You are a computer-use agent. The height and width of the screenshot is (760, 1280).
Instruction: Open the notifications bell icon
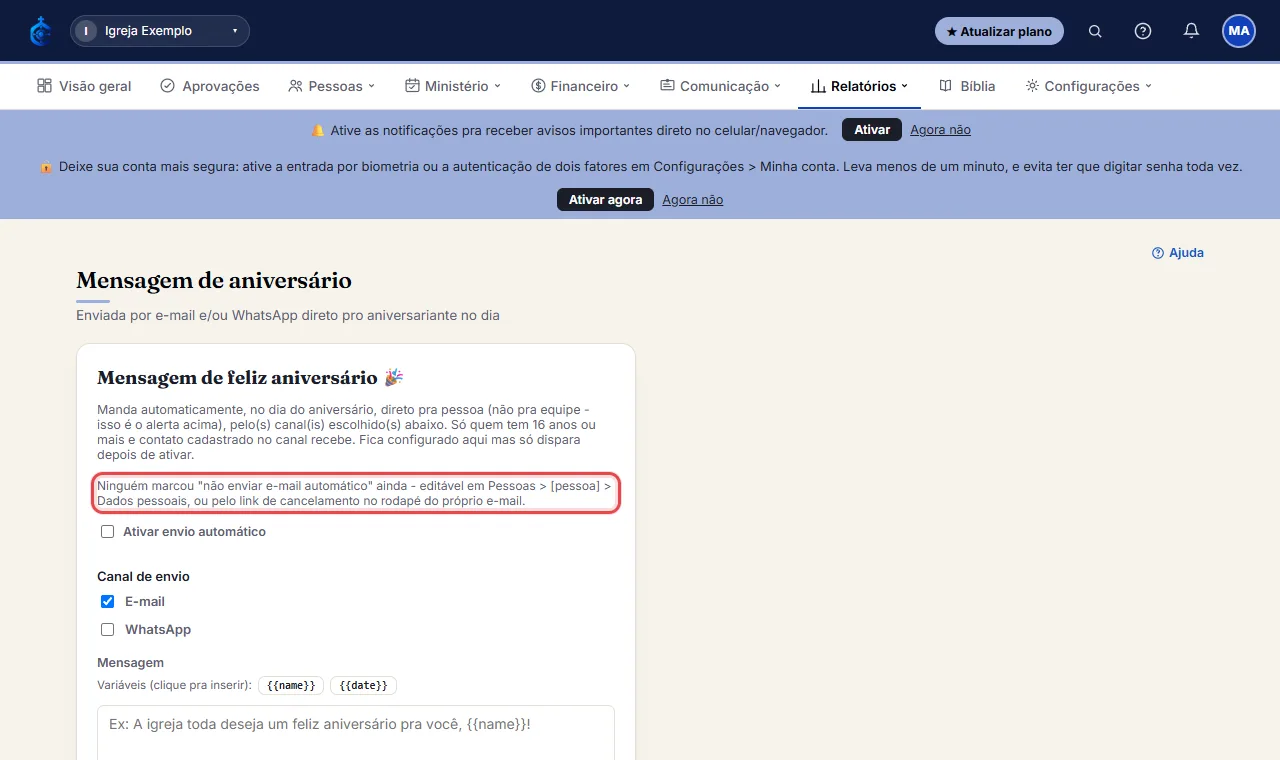point(1191,31)
